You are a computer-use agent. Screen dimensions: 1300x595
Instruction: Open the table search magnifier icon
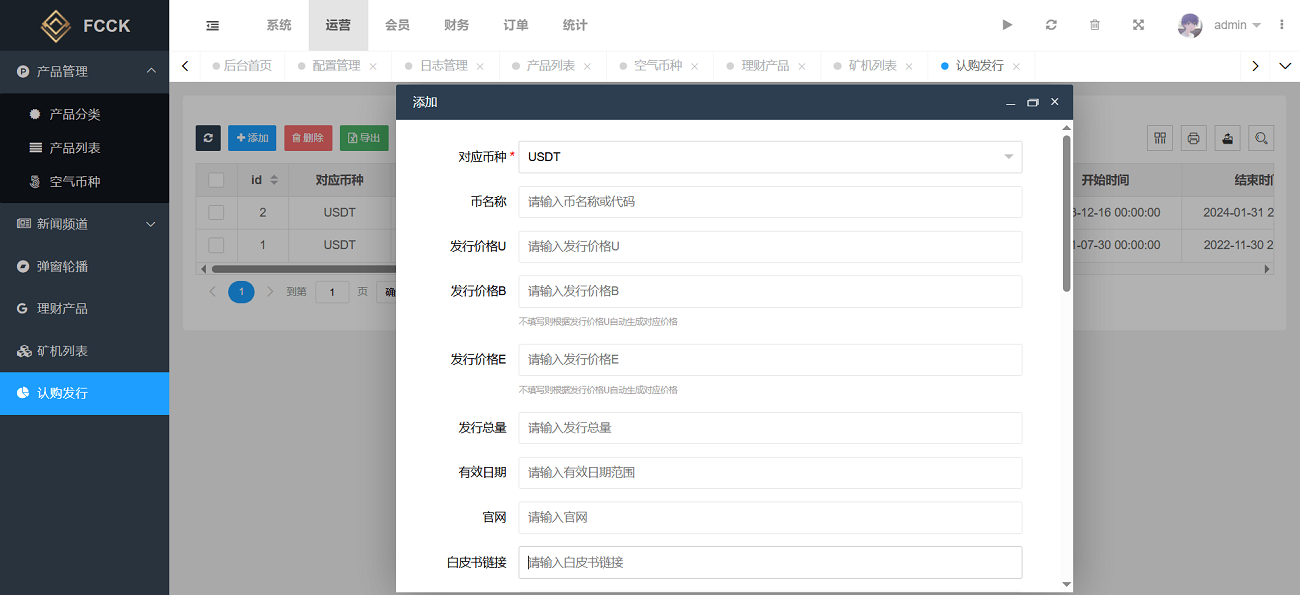[x=1261, y=138]
